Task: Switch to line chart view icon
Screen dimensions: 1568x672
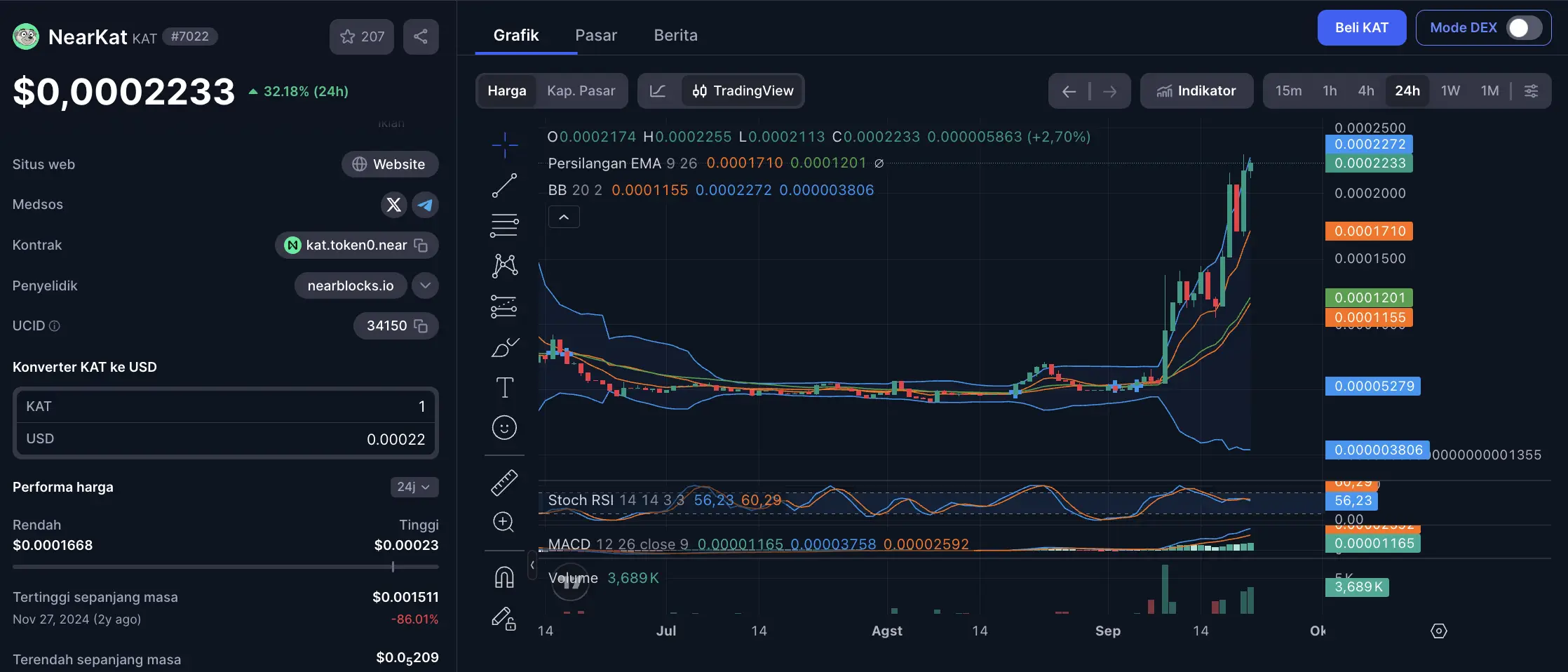Action: (x=658, y=91)
